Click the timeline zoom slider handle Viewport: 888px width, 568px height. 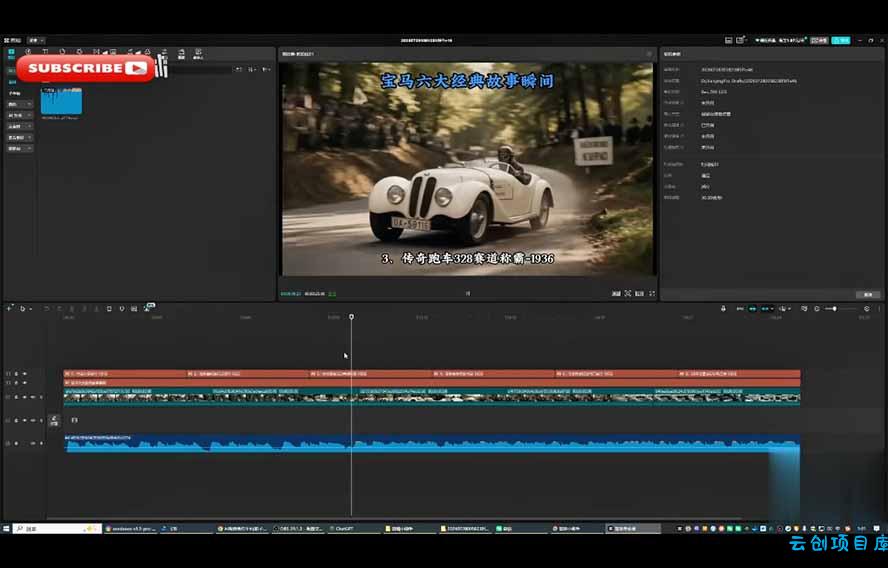(834, 309)
